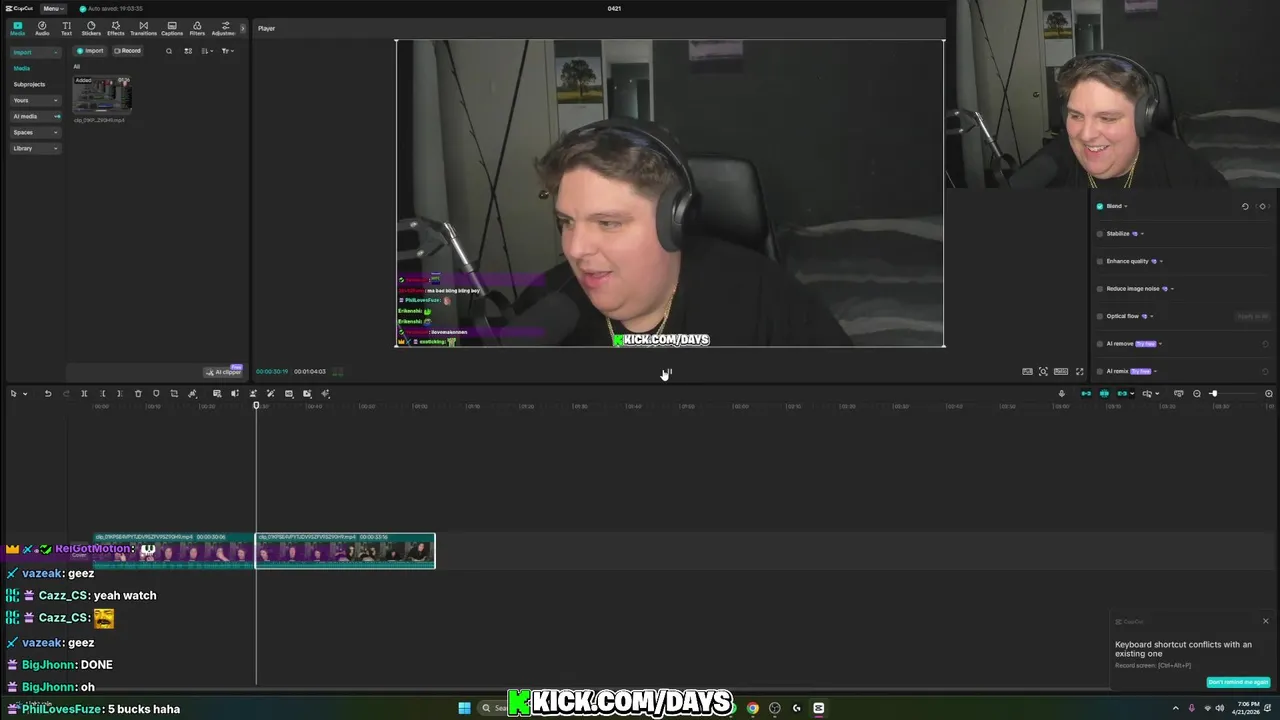Pause the player with play/pause control
The height and width of the screenshot is (720, 1280).
pyautogui.click(x=668, y=372)
